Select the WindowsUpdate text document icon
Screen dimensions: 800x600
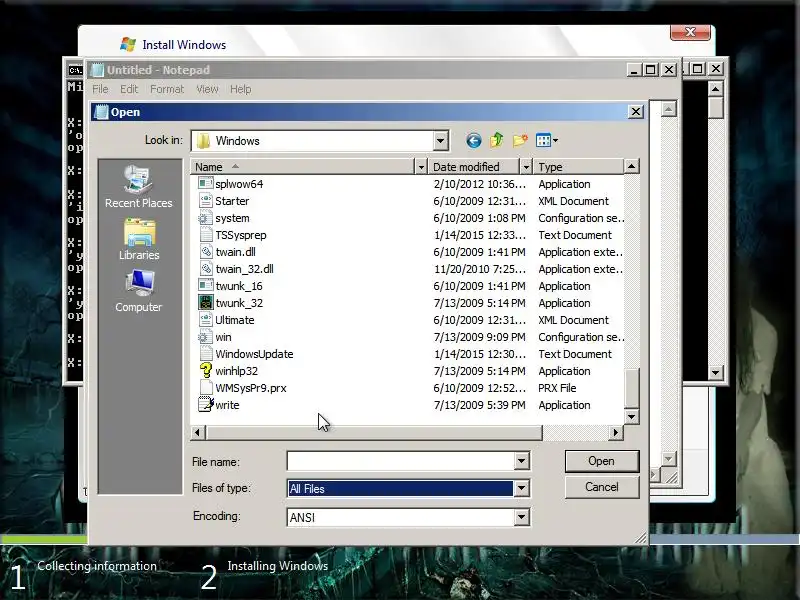(206, 354)
